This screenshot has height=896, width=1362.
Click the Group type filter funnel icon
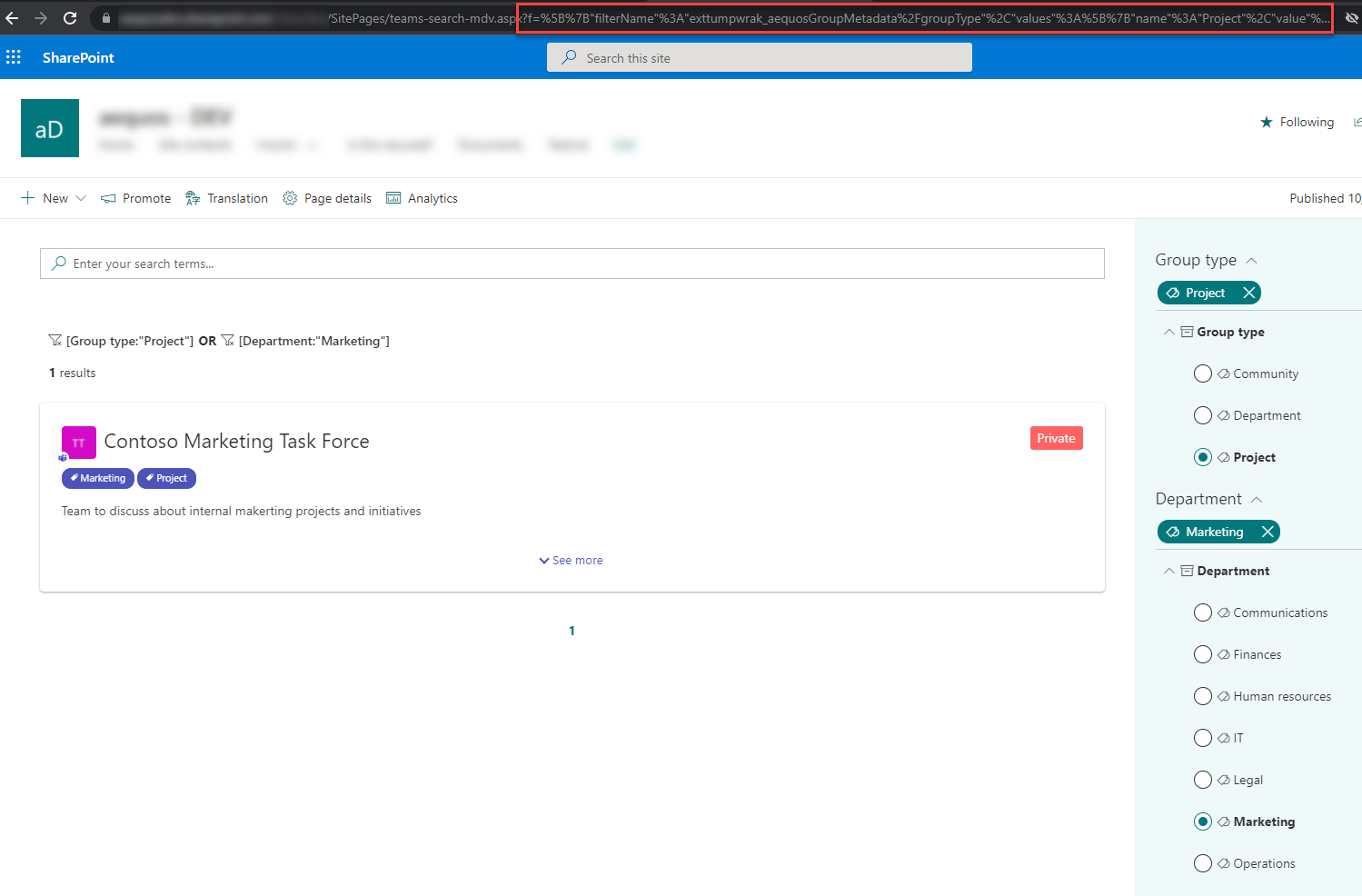click(55, 341)
